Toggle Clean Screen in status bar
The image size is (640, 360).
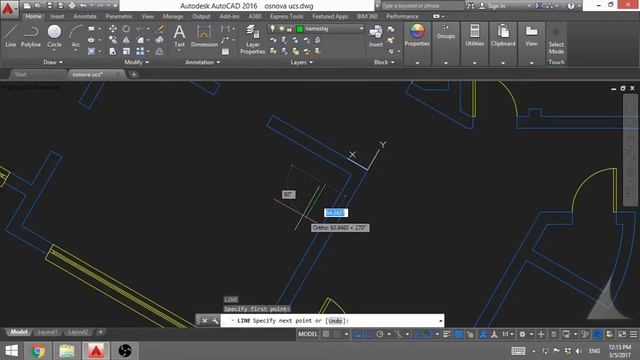(x=622, y=334)
